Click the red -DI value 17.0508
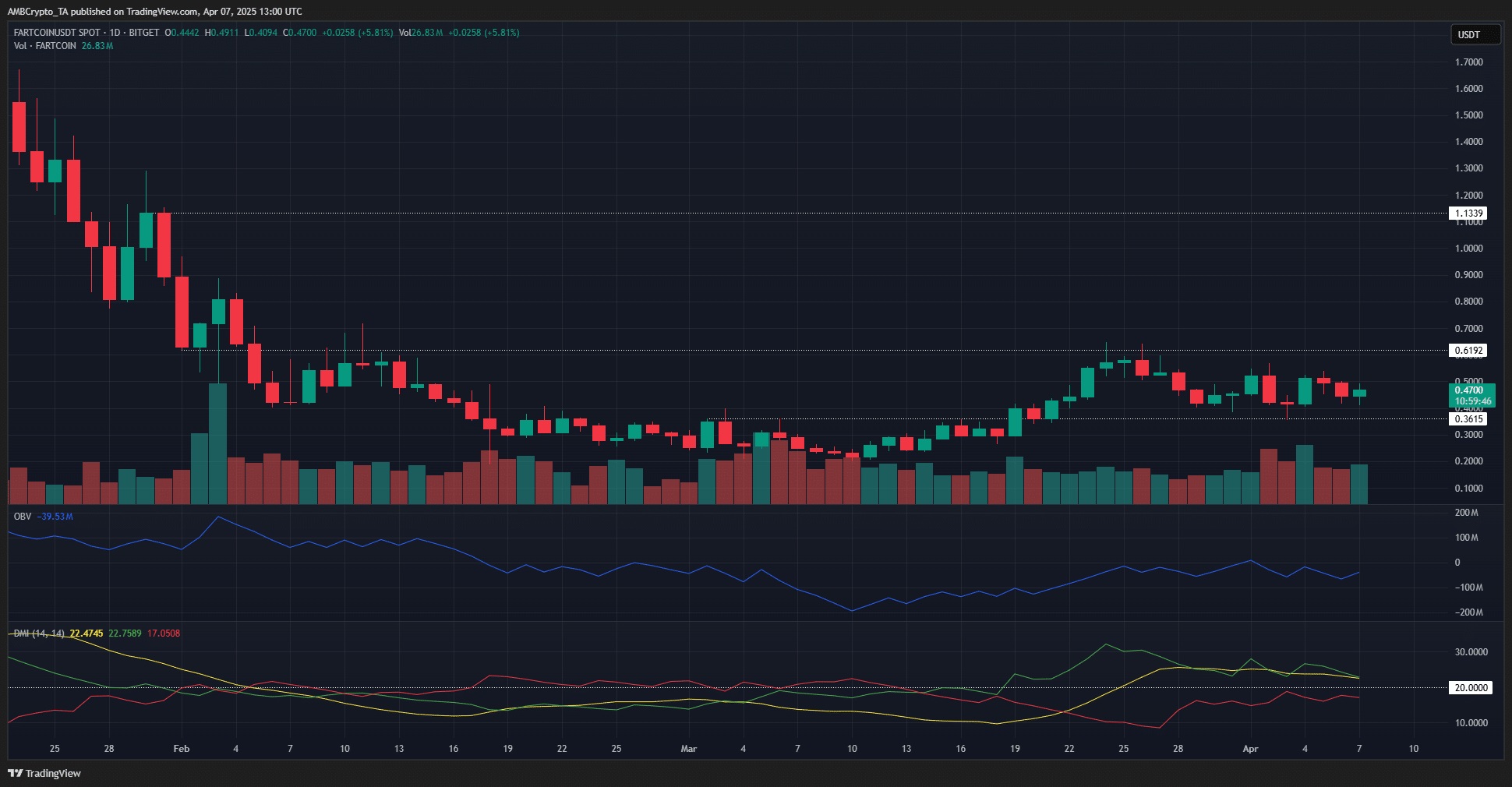The width and height of the screenshot is (1512, 787). 164,633
